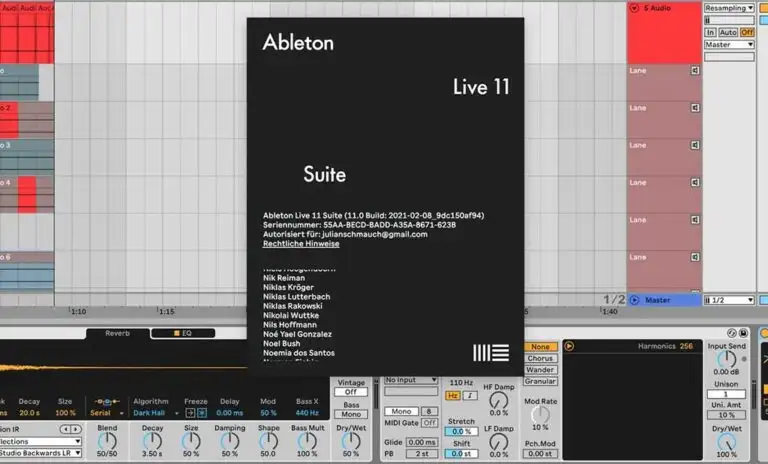Fold the 5 Audio track with its arrow button
This screenshot has width=768, height=464.
point(634,8)
